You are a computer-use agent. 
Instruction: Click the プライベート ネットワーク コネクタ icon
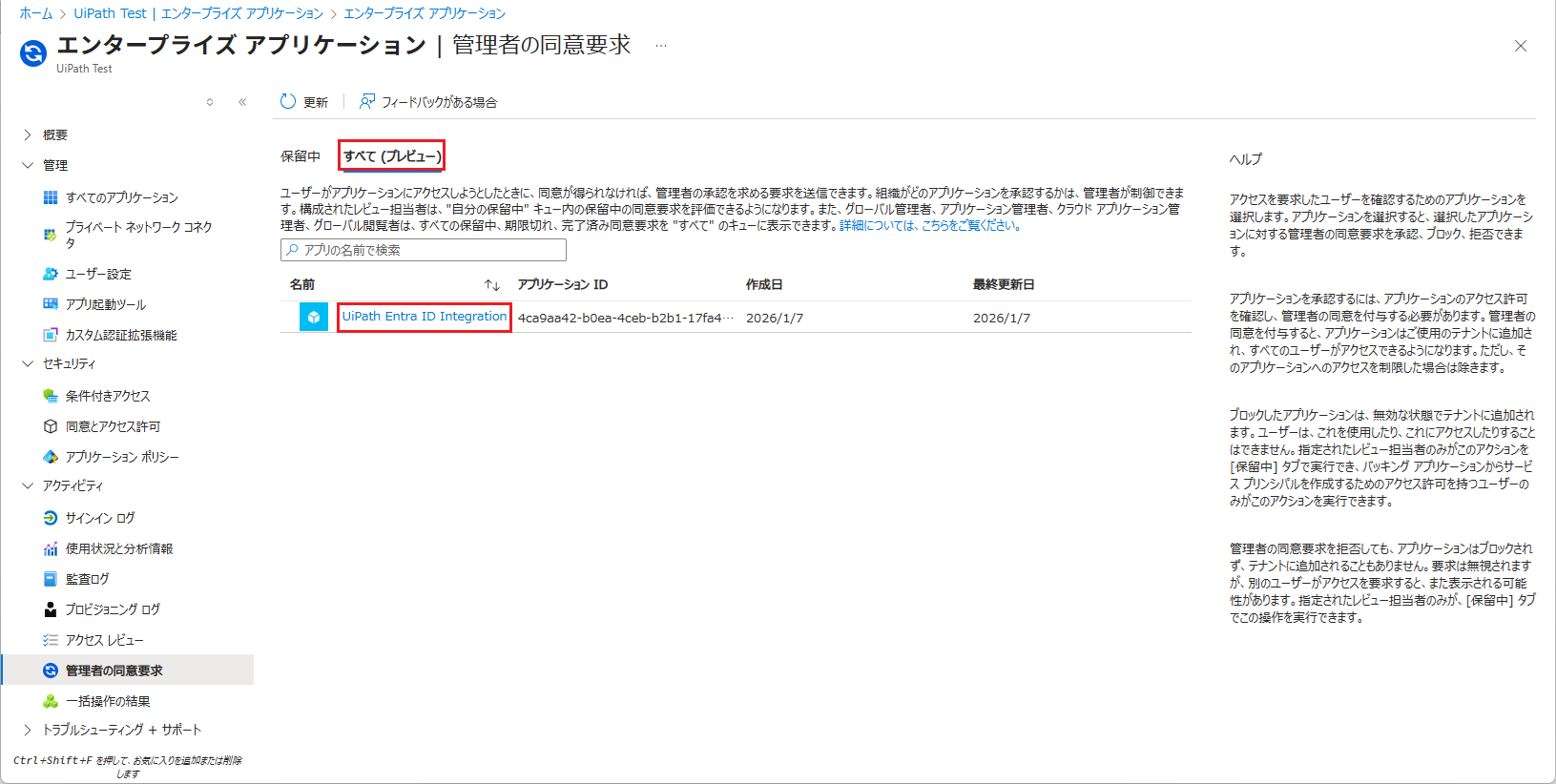pyautogui.click(x=51, y=235)
